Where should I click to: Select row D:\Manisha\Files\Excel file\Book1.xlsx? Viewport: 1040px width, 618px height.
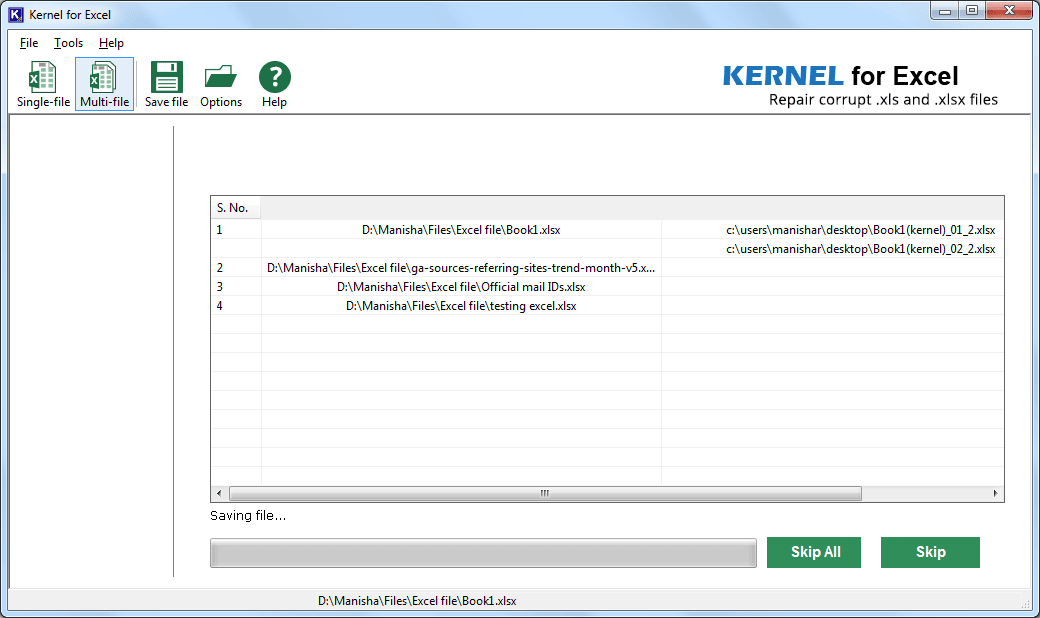point(461,230)
